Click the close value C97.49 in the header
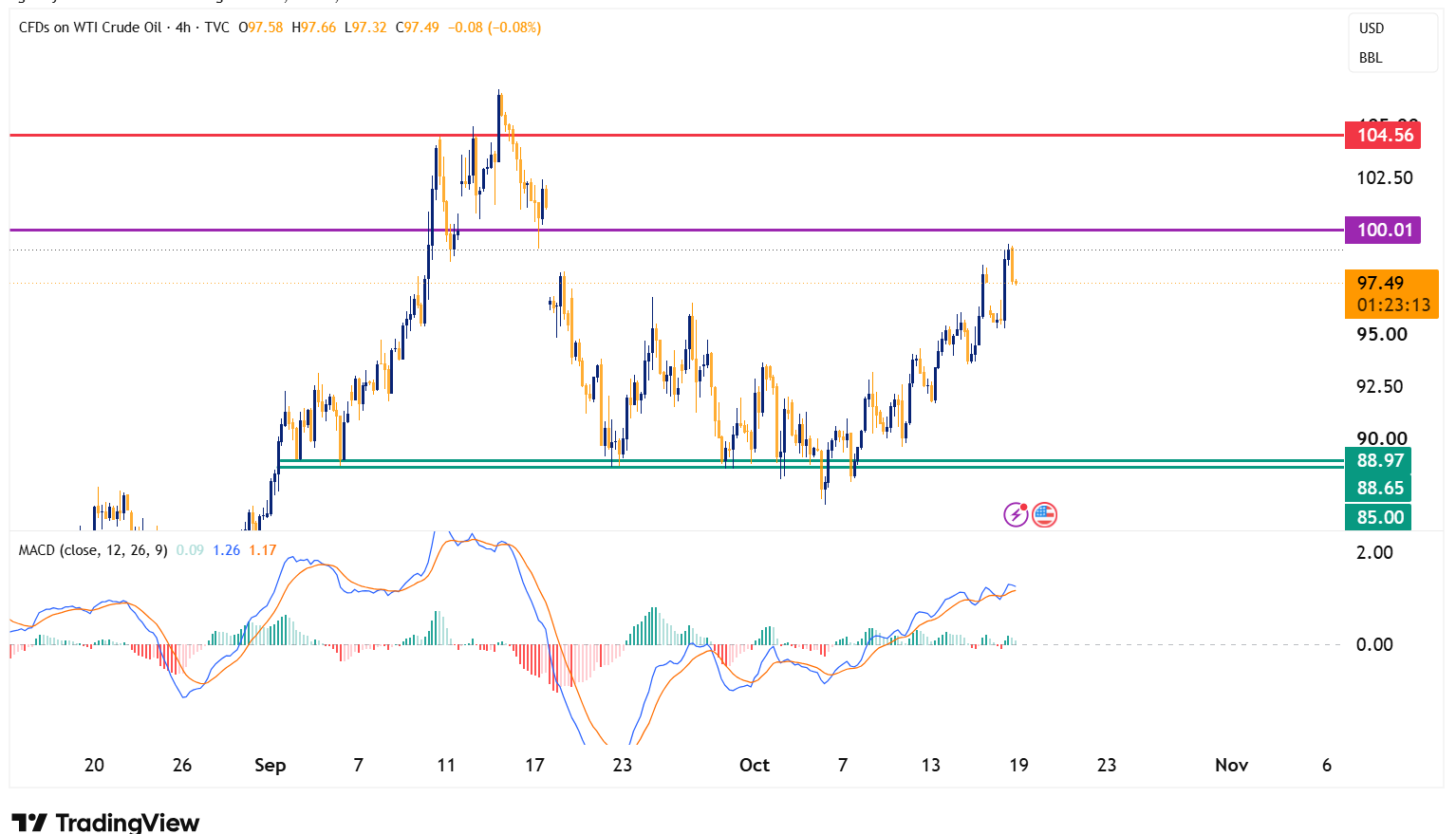 (417, 28)
